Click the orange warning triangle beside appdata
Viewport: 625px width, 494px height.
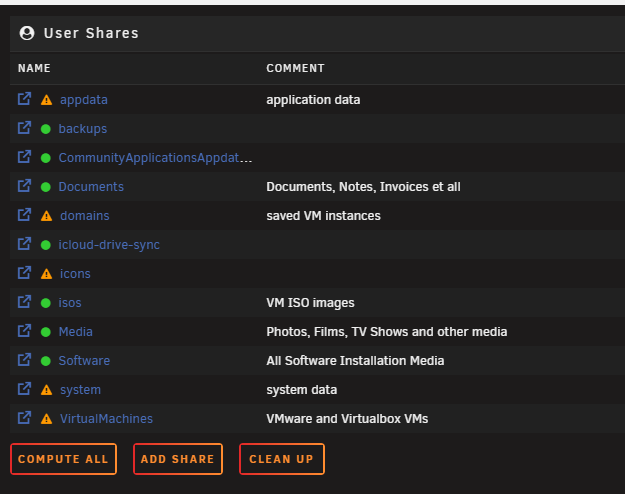(47, 100)
